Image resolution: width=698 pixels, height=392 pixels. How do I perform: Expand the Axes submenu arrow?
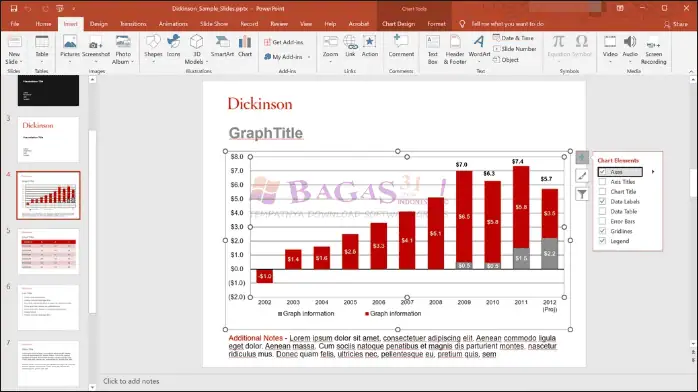653,172
